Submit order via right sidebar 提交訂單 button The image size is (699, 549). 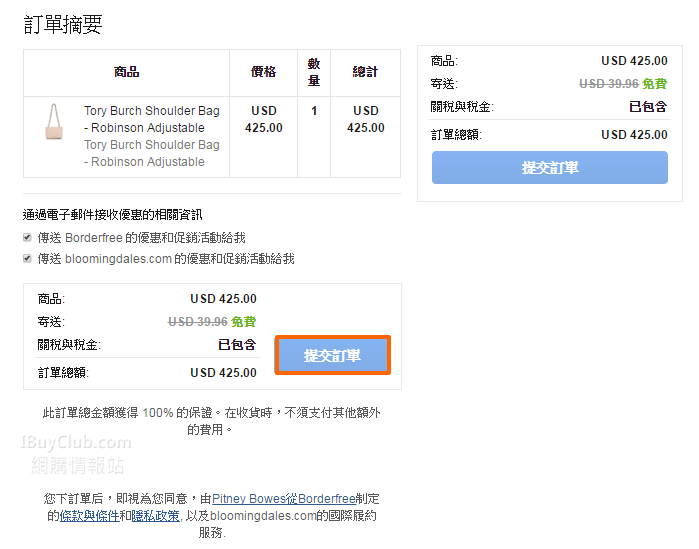550,168
